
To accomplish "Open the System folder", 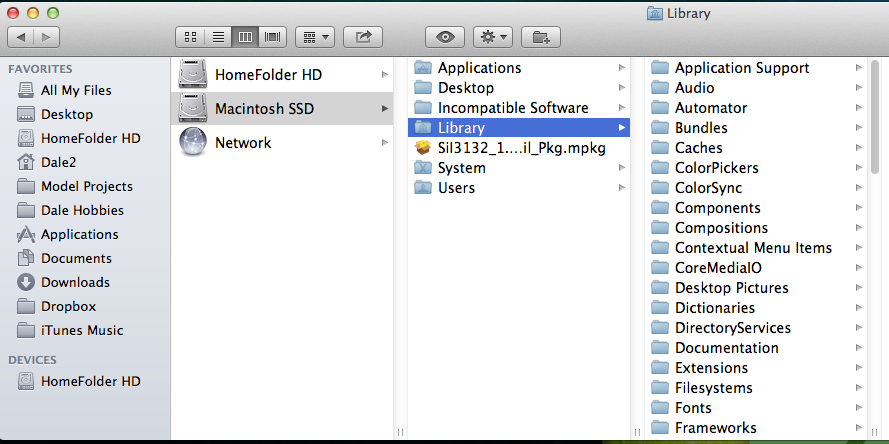I will coord(519,168).
